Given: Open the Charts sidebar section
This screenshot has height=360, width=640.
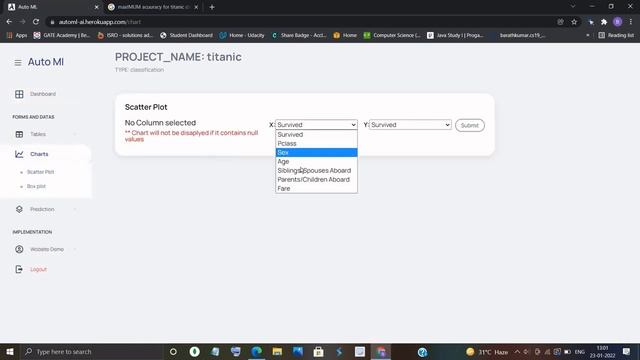Looking at the screenshot, I should 39,154.
